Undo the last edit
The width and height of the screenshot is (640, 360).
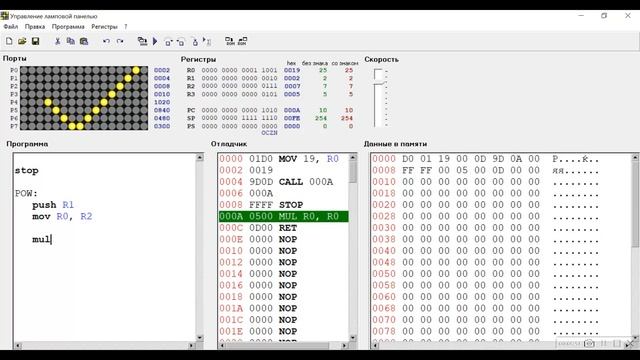[x=106, y=41]
